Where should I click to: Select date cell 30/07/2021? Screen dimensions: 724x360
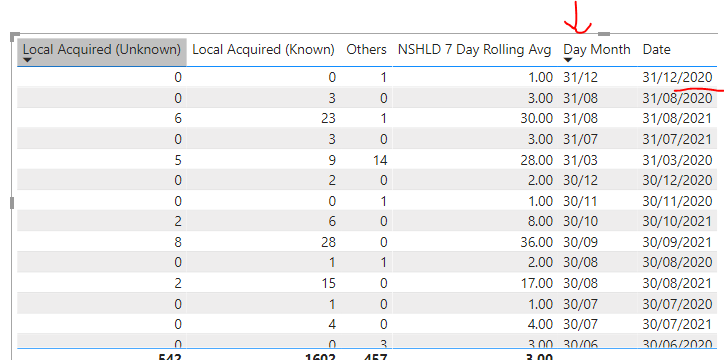click(x=677, y=325)
